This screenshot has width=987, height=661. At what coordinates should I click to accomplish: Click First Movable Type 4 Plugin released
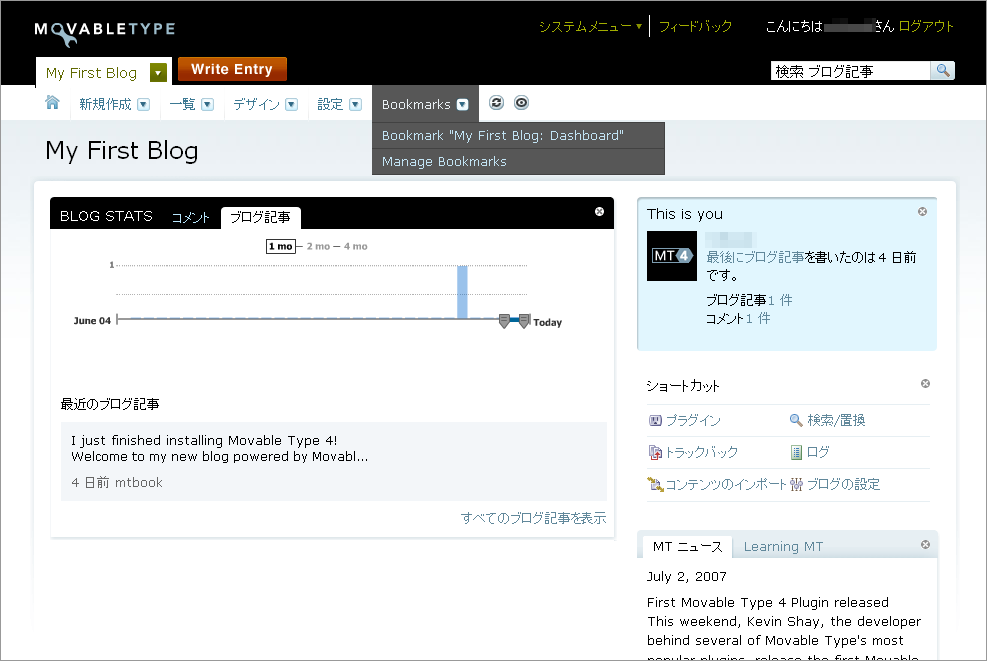(768, 602)
